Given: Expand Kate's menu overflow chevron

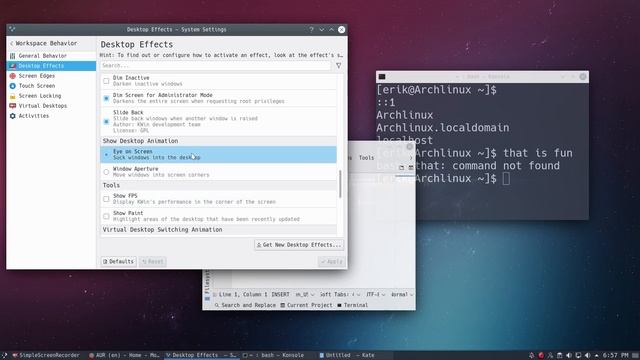Looking at the screenshot, I should click(411, 158).
